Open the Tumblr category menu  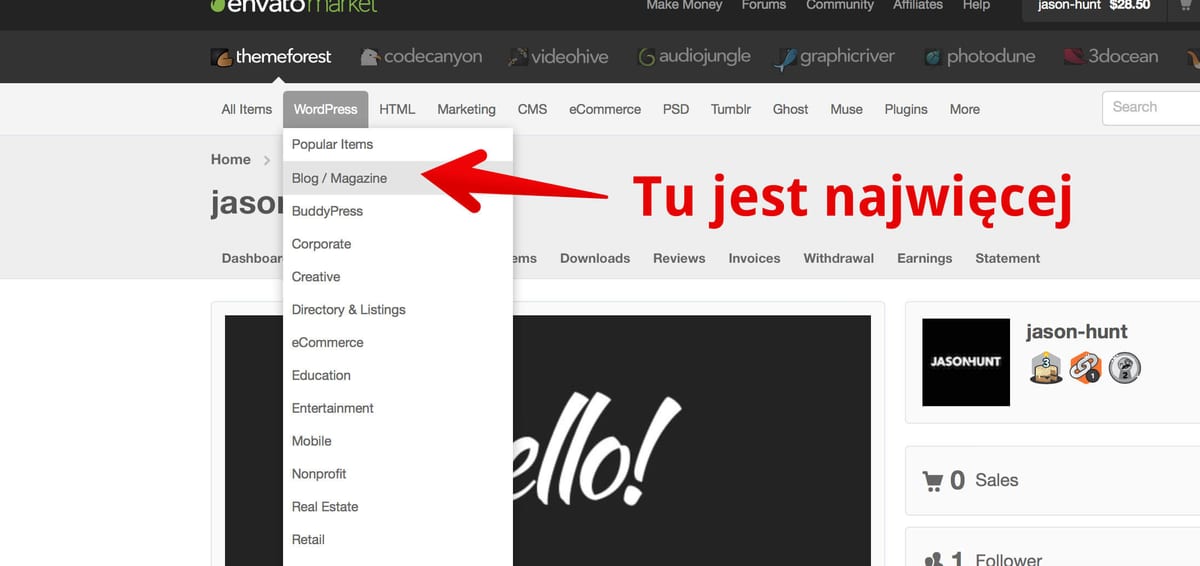pyautogui.click(x=731, y=109)
